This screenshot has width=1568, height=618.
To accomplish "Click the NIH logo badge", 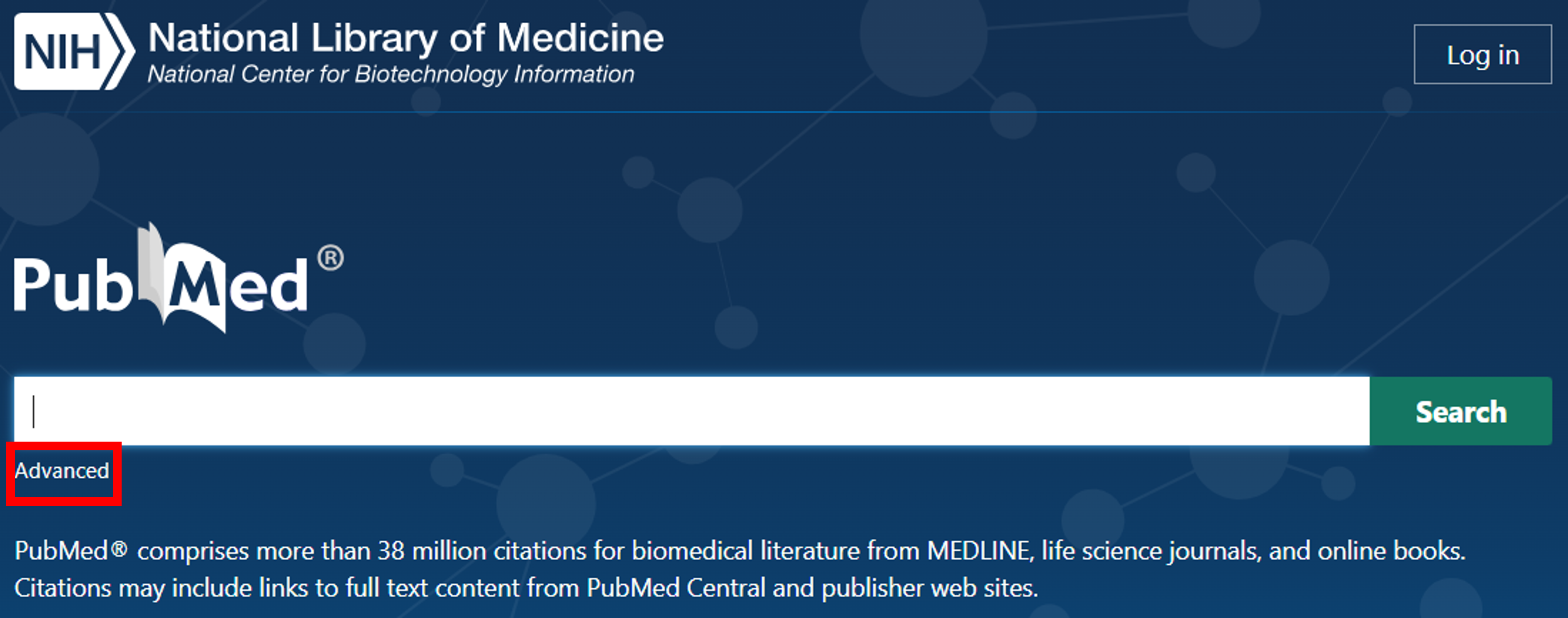I will pos(73,52).
